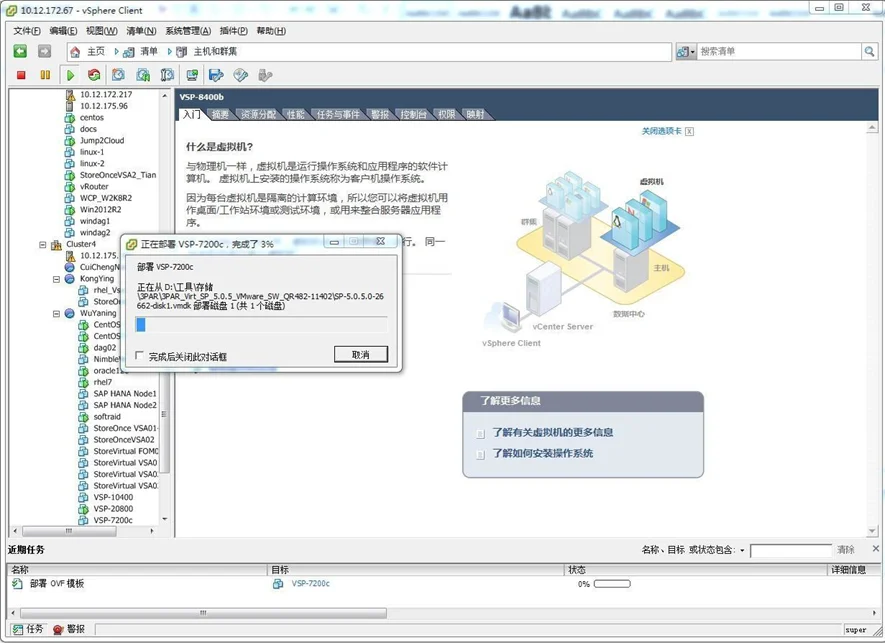
Task: Switch to the 权限 Permissions tab
Action: coord(446,115)
